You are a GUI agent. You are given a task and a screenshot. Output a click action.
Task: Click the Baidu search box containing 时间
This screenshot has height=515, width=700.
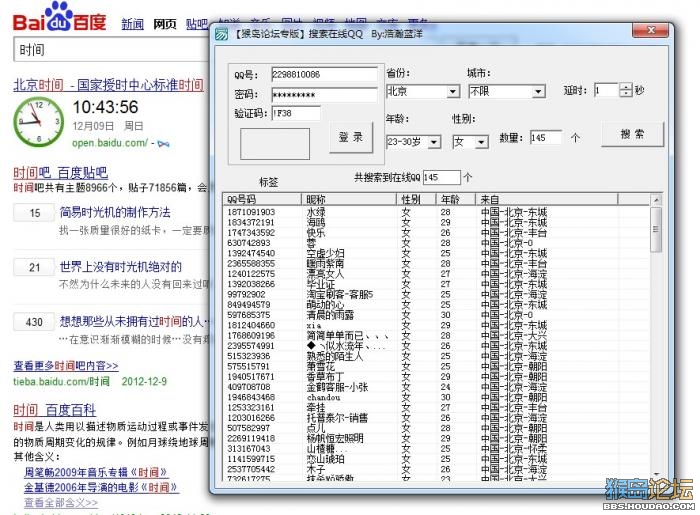(x=112, y=50)
